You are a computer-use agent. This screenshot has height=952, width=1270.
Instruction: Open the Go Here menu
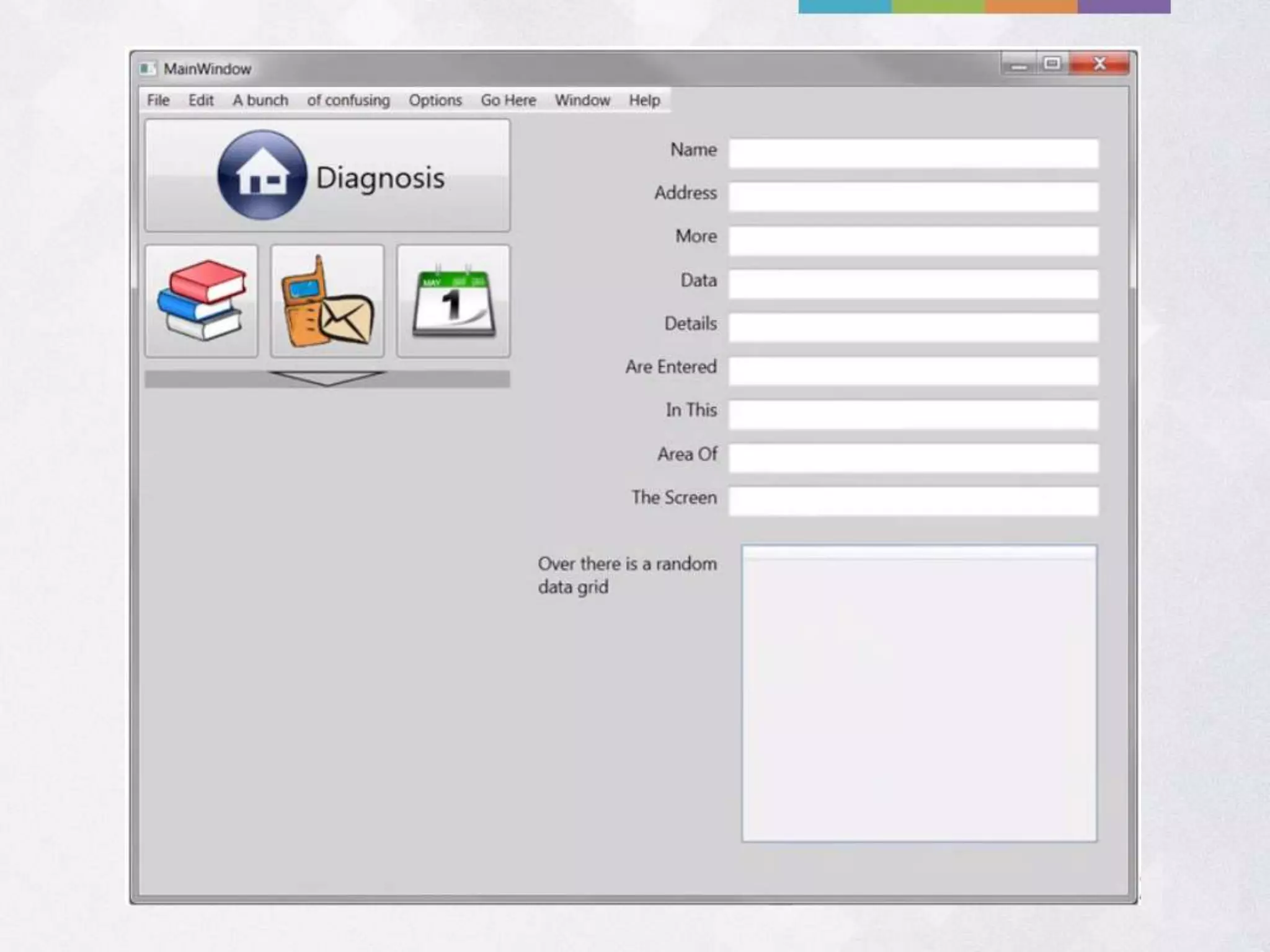click(x=508, y=100)
